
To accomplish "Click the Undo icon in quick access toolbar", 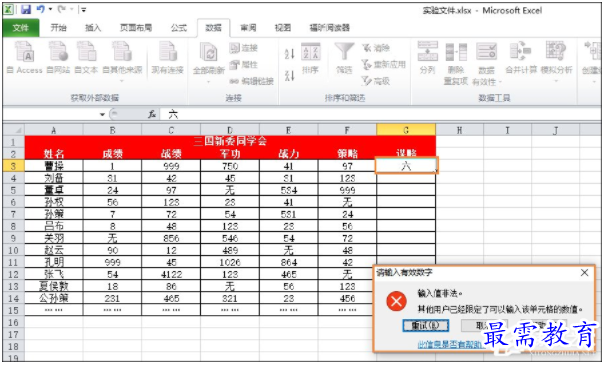I will (x=40, y=9).
